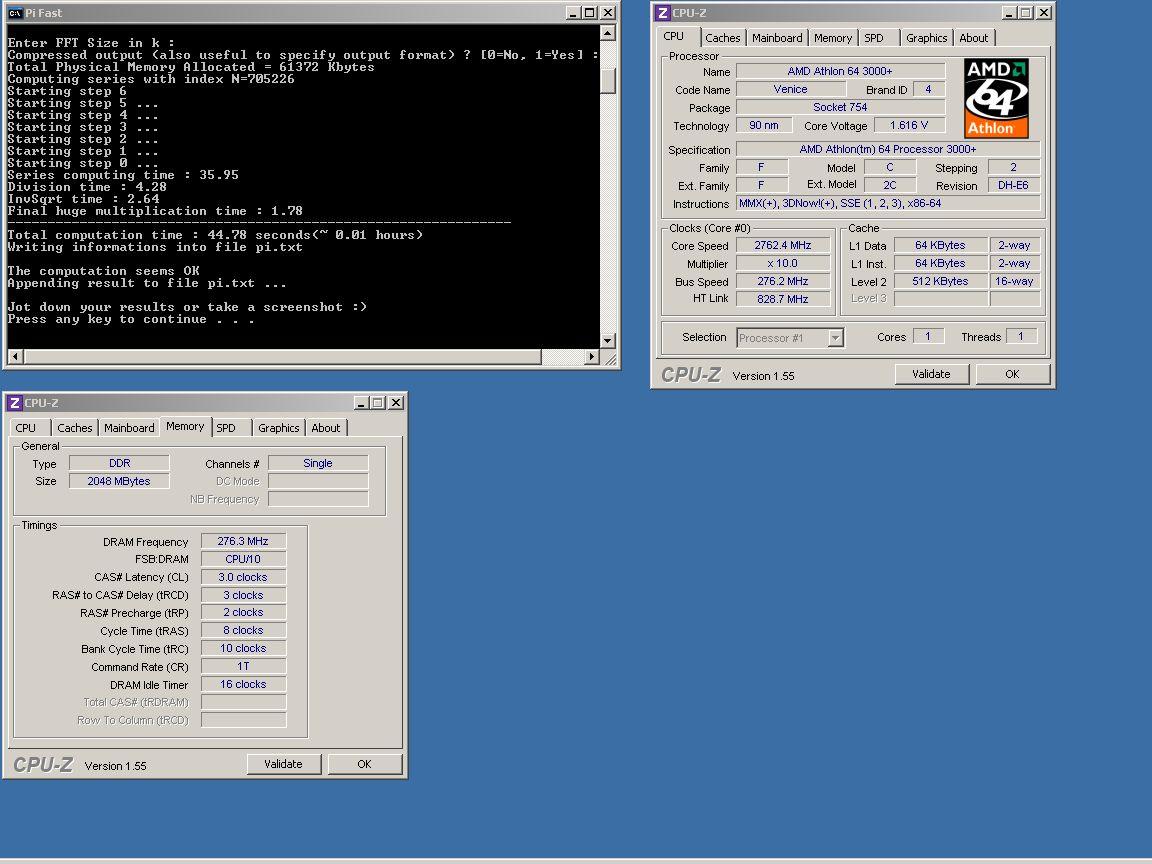The width and height of the screenshot is (1152, 864).
Task: Click Channels # value Single
Action: (318, 463)
